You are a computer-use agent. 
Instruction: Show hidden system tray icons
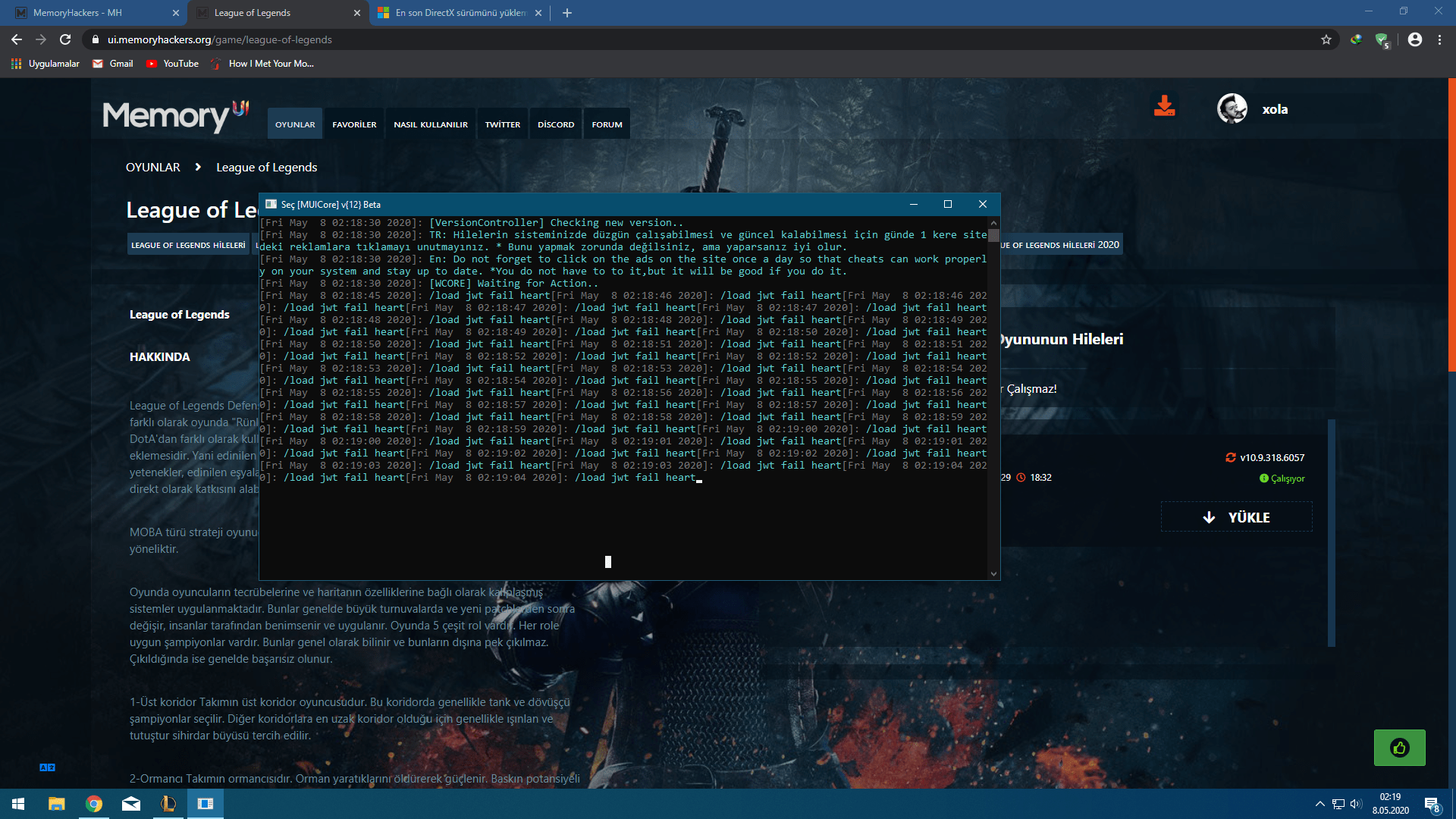tap(1319, 804)
